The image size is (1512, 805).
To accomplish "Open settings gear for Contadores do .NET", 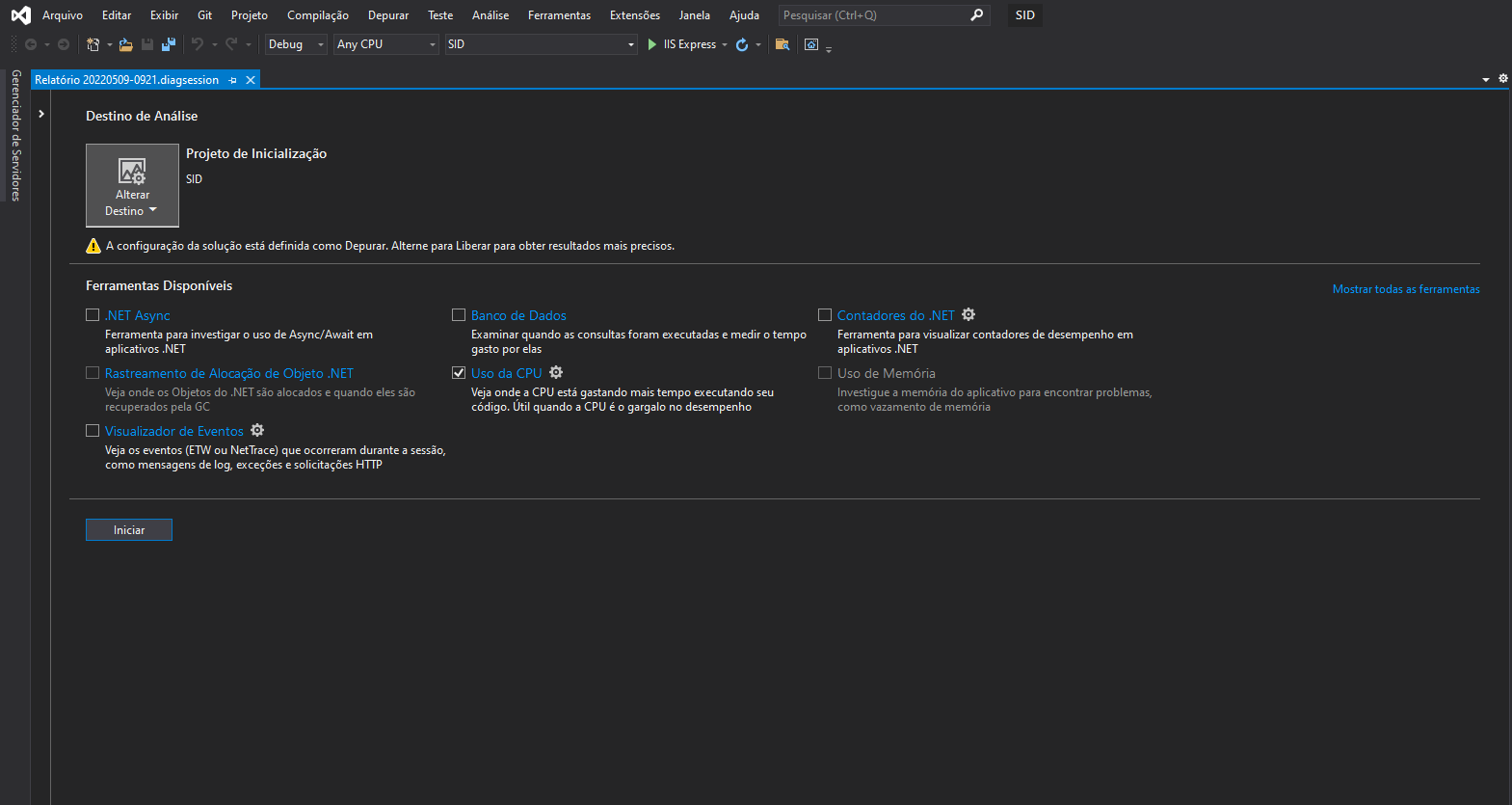I will [x=968, y=314].
